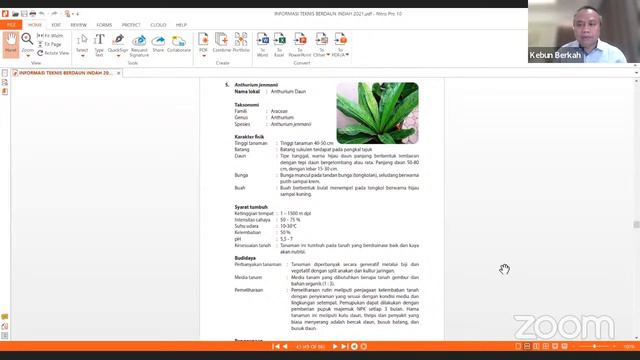The width and height of the screenshot is (640, 360).
Task: Select single page view in status bar
Action: point(518,347)
